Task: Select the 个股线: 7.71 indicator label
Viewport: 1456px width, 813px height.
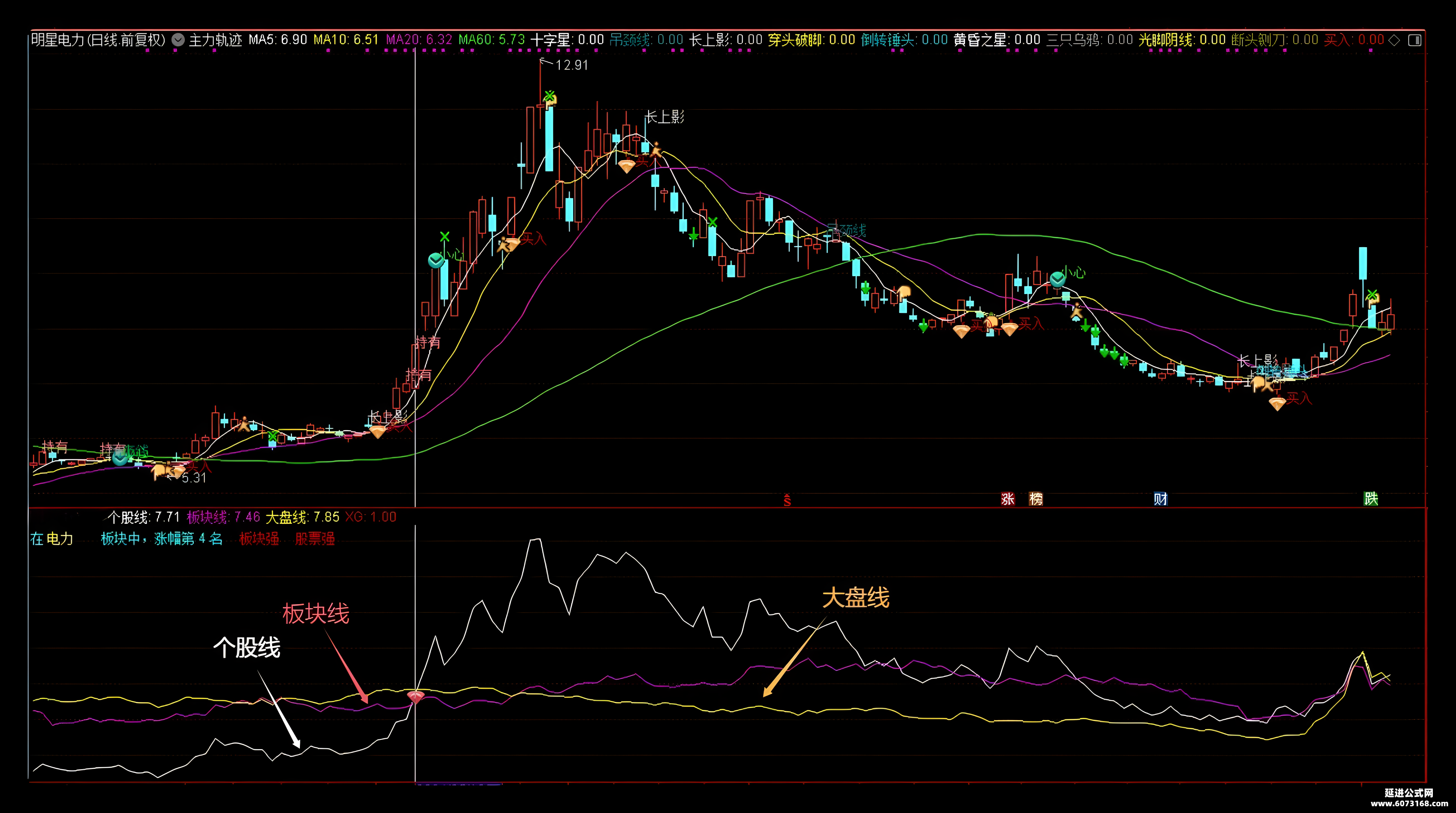Action: coord(144,517)
